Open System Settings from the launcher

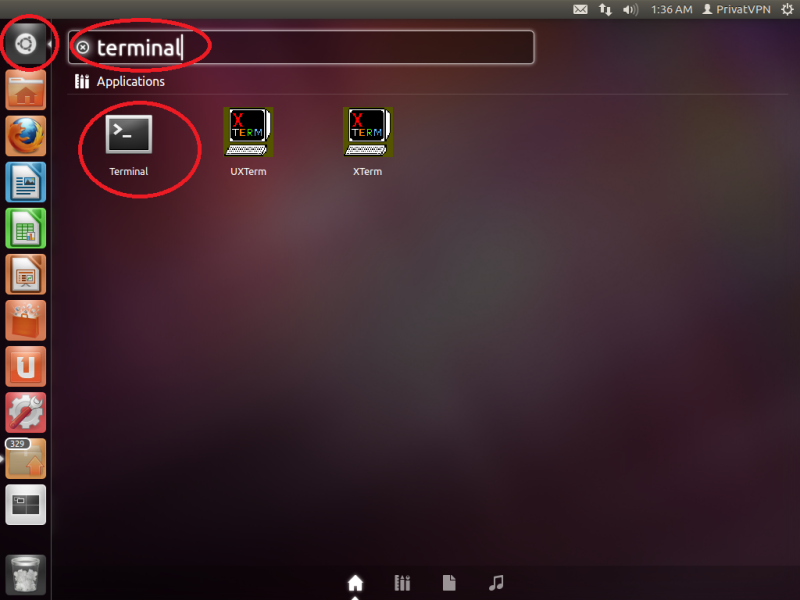tap(25, 412)
